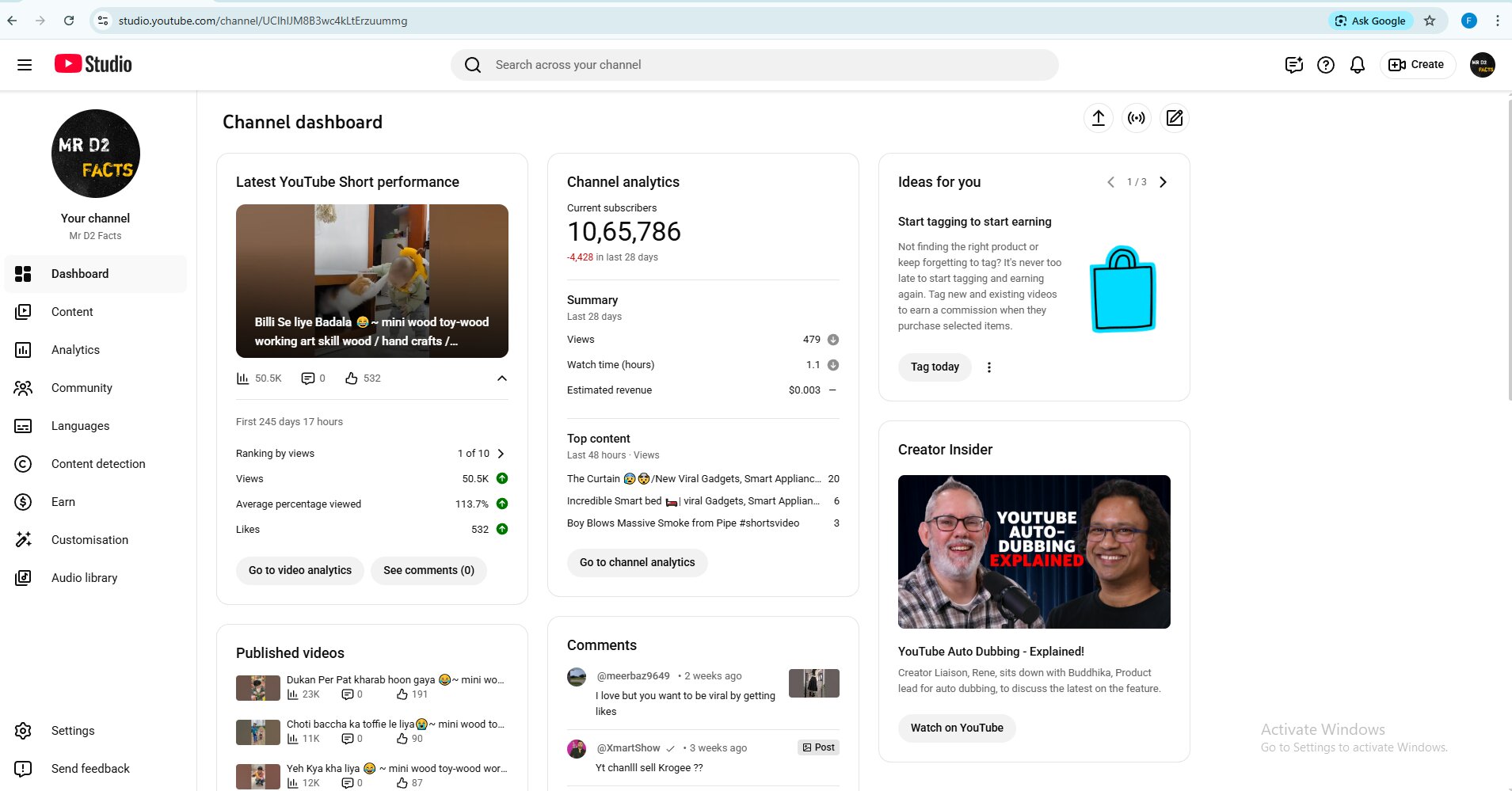Click the feedback speech bubble icon in header
1512x791 pixels.
[1293, 65]
